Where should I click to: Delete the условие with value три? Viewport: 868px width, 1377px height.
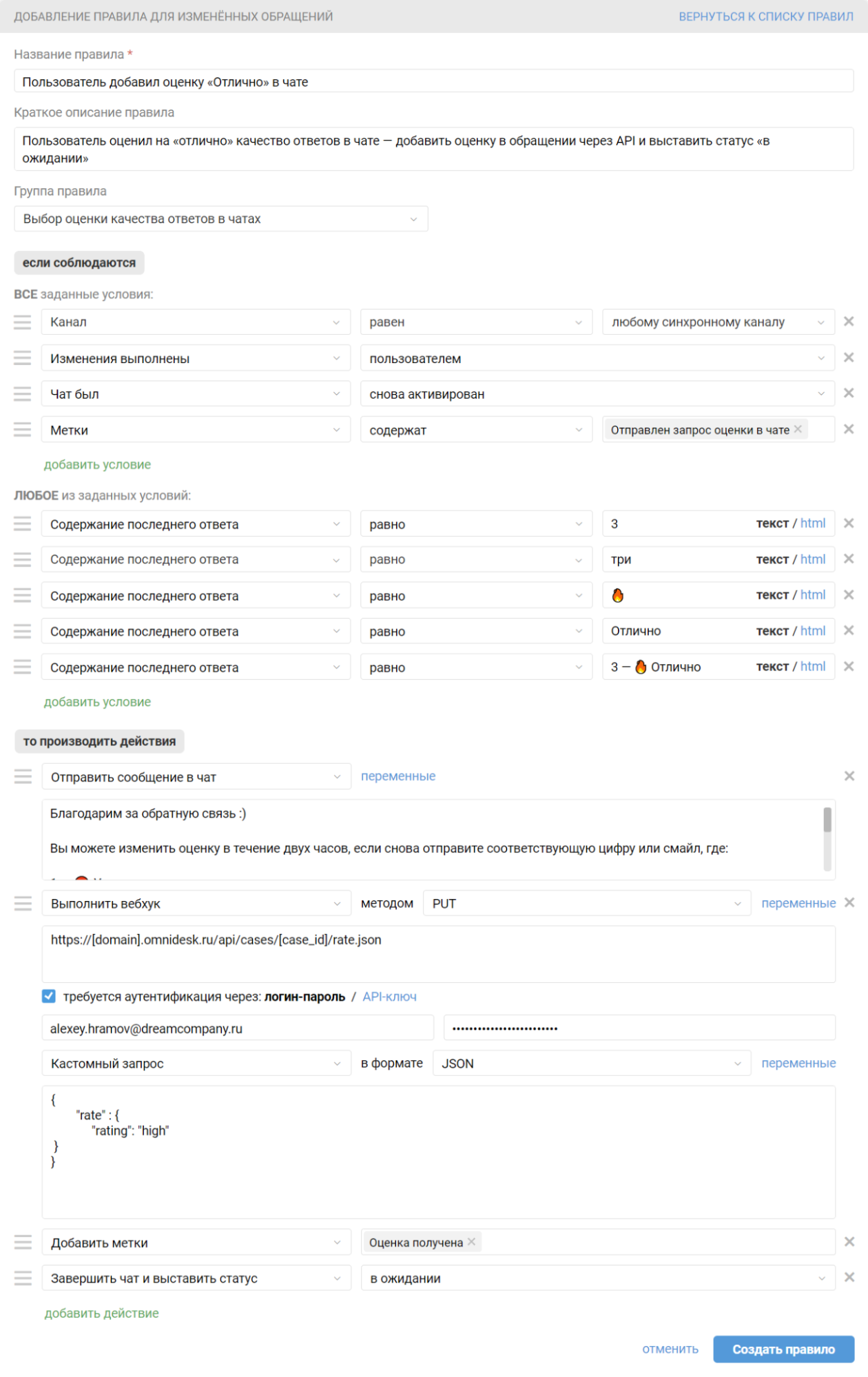[849, 559]
